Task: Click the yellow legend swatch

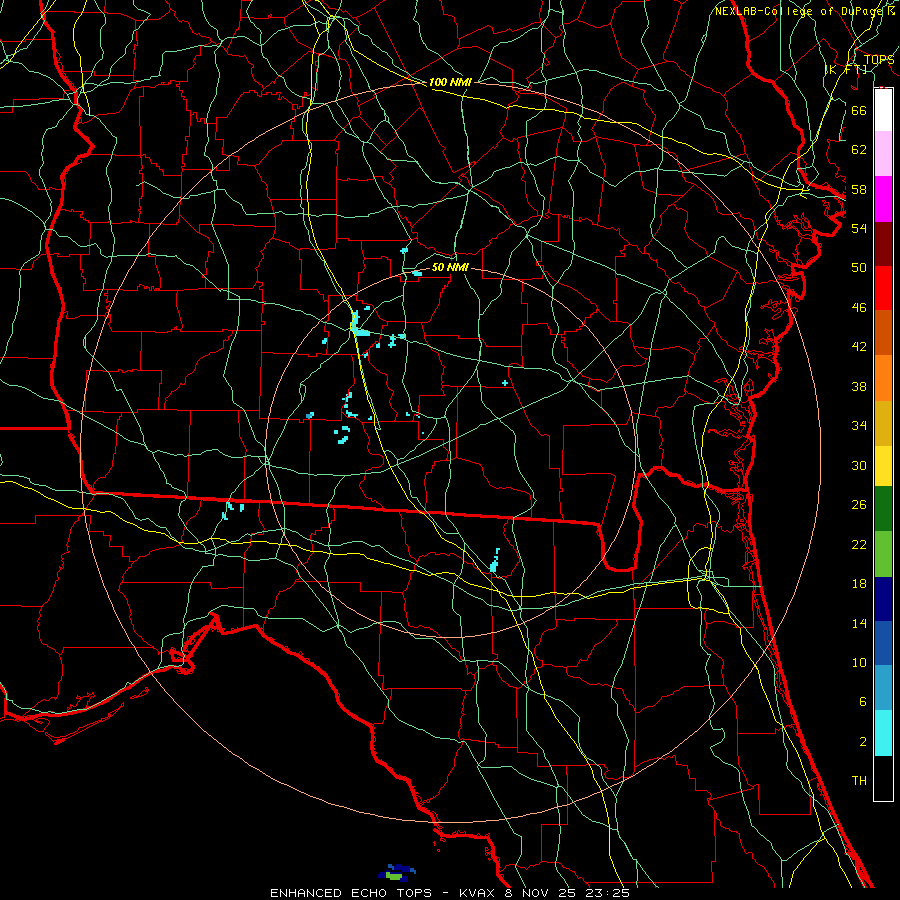Action: [883, 466]
